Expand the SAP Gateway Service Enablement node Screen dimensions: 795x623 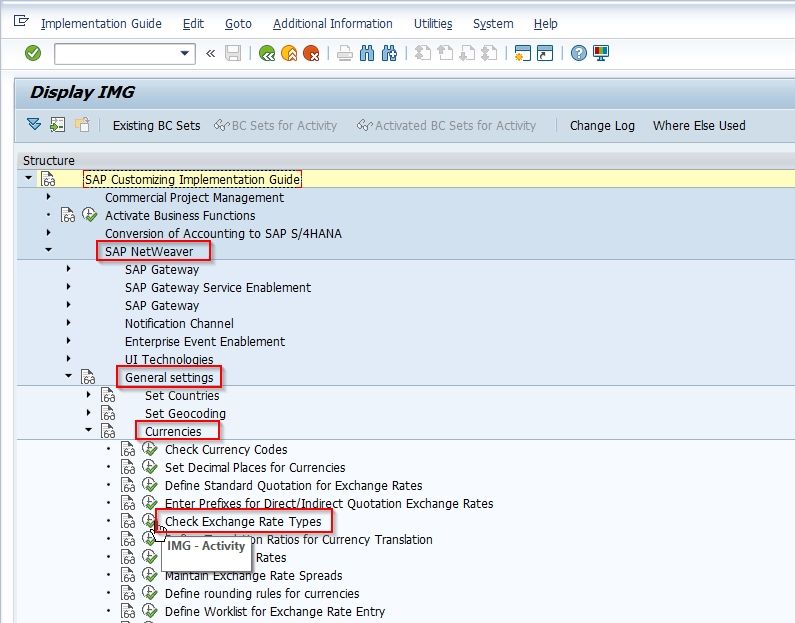68,286
